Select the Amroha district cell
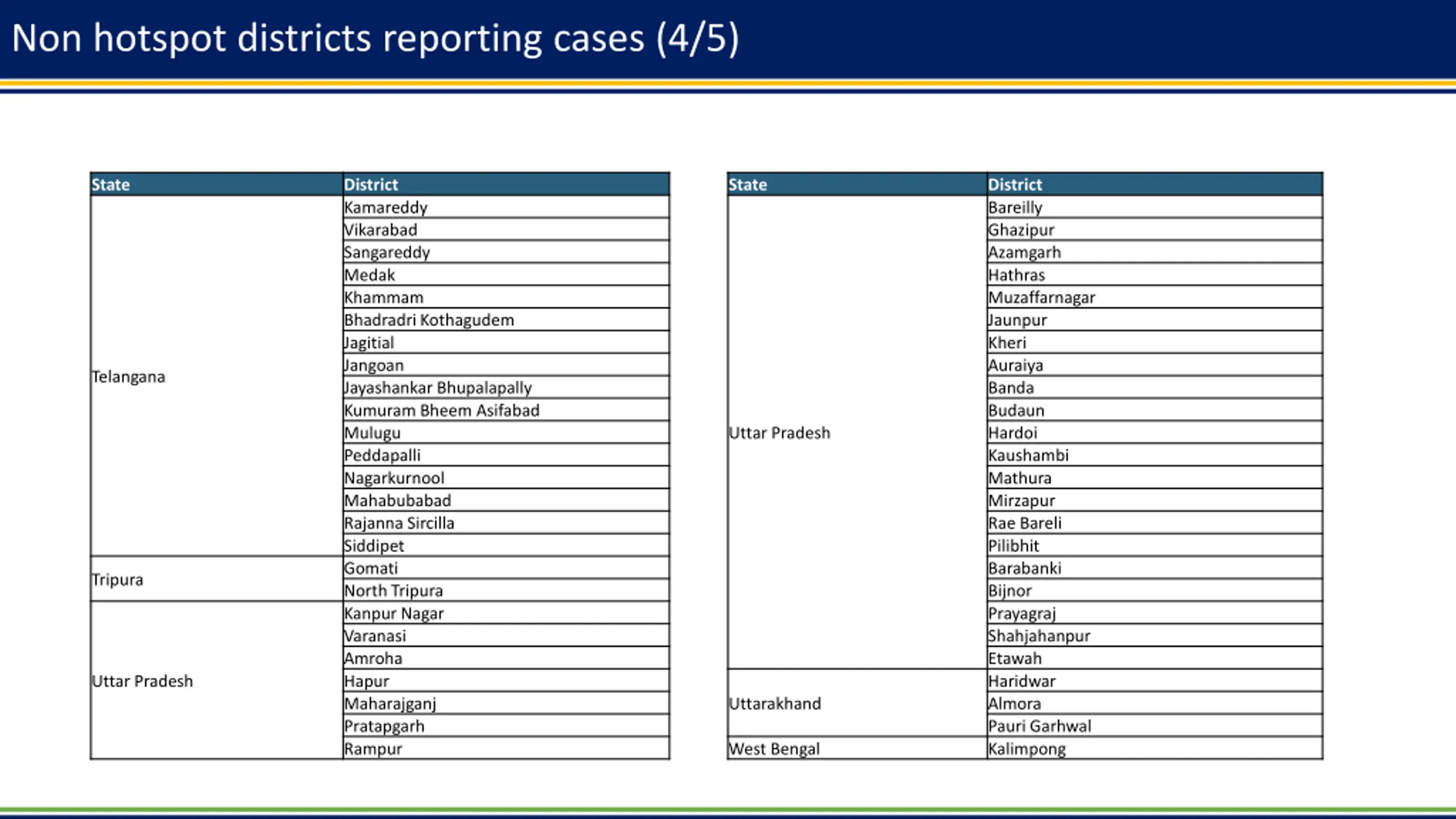1456x819 pixels. [x=506, y=658]
